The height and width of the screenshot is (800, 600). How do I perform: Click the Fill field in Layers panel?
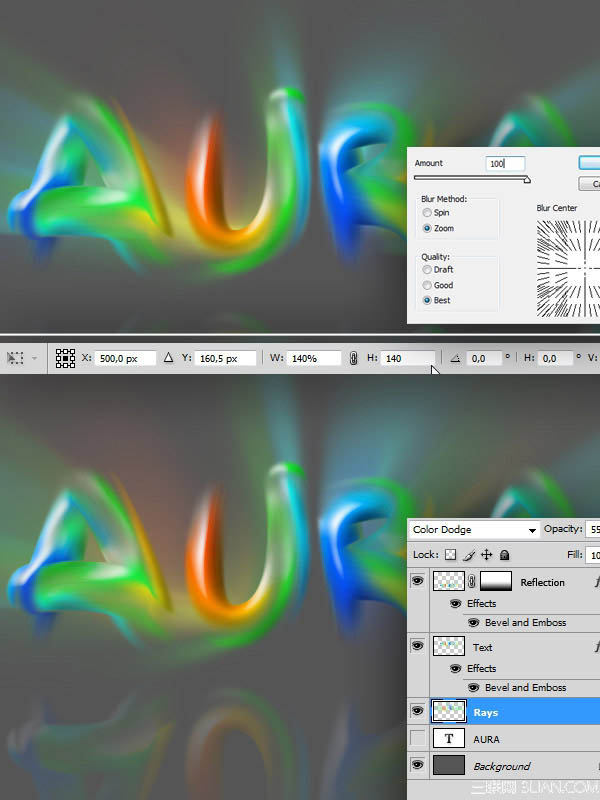coord(593,555)
